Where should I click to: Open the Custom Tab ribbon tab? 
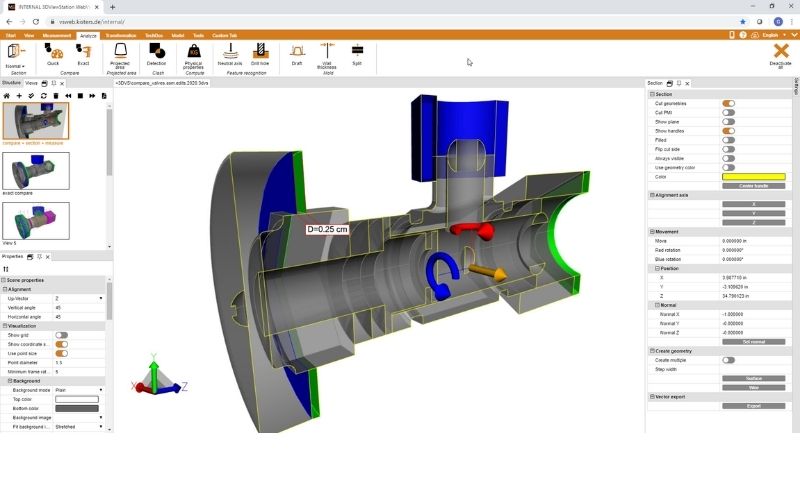pyautogui.click(x=224, y=36)
